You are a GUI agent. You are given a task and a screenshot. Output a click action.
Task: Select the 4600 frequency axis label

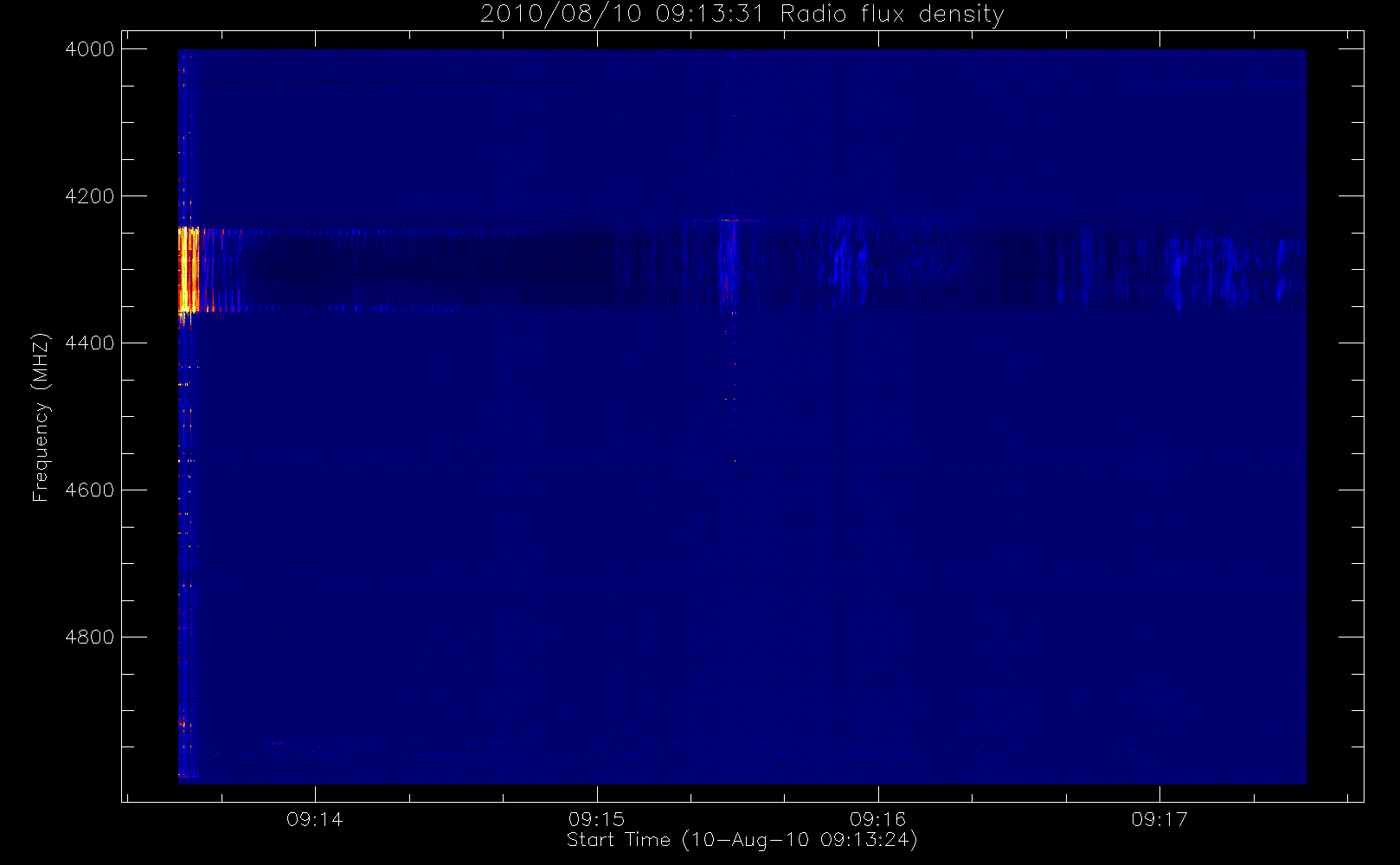[89, 490]
